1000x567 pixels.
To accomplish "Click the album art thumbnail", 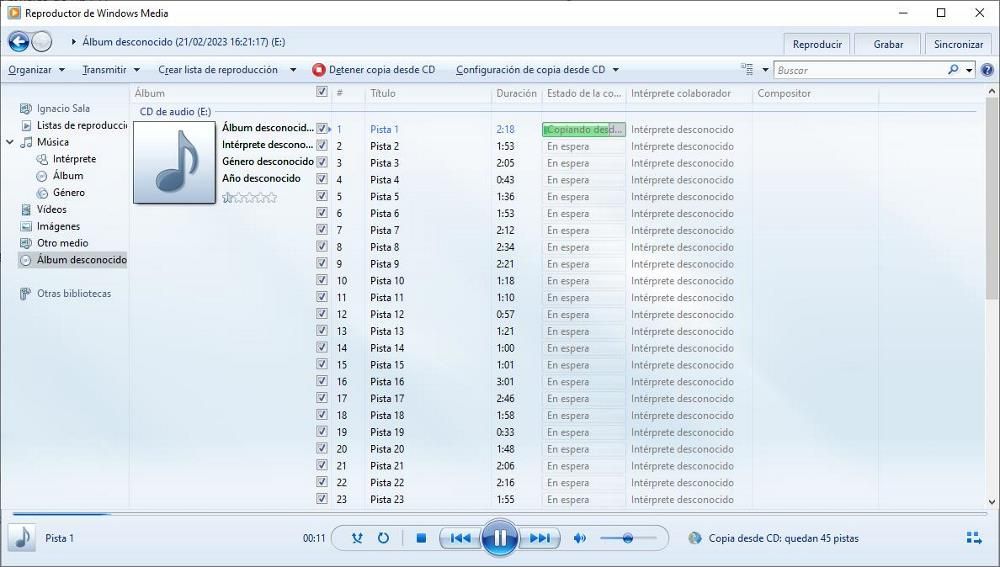I will [x=174, y=163].
